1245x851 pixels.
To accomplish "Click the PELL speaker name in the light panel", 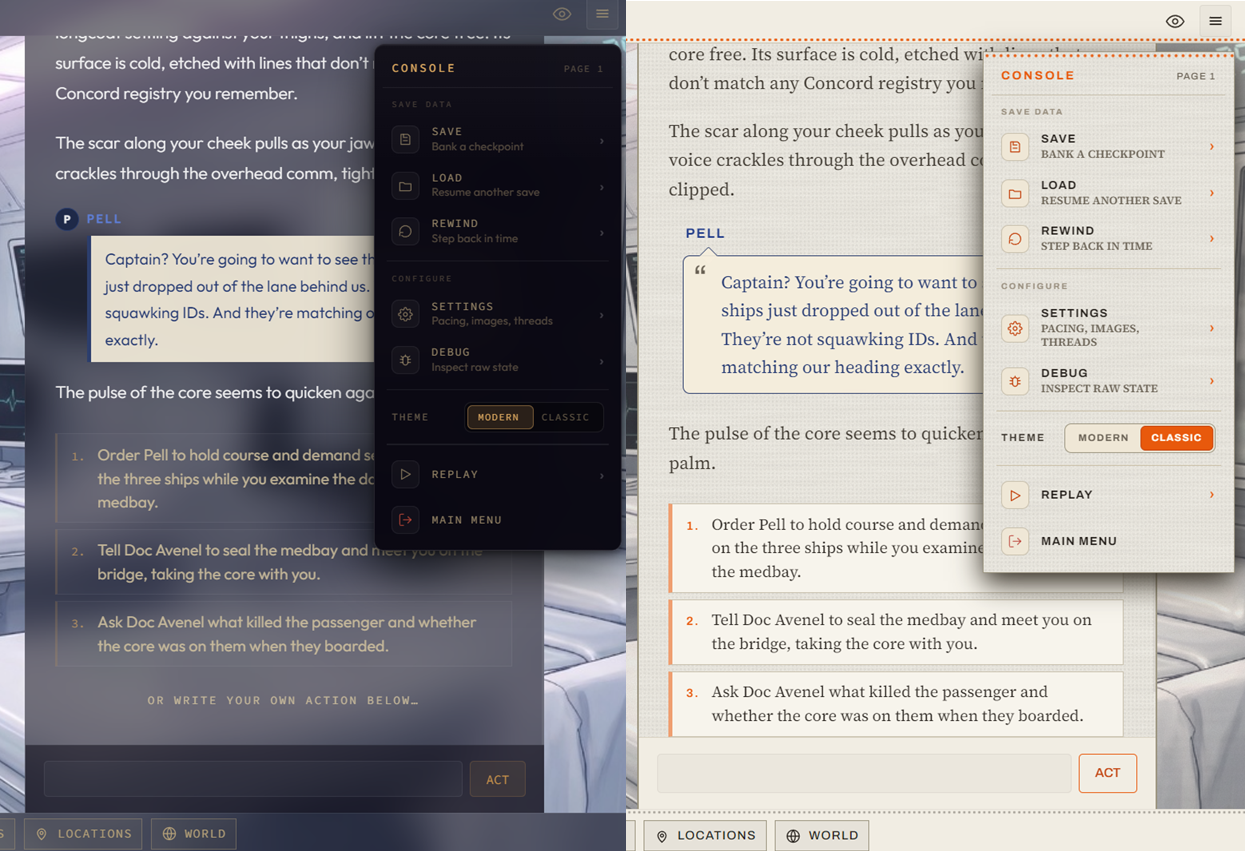I will tap(705, 233).
